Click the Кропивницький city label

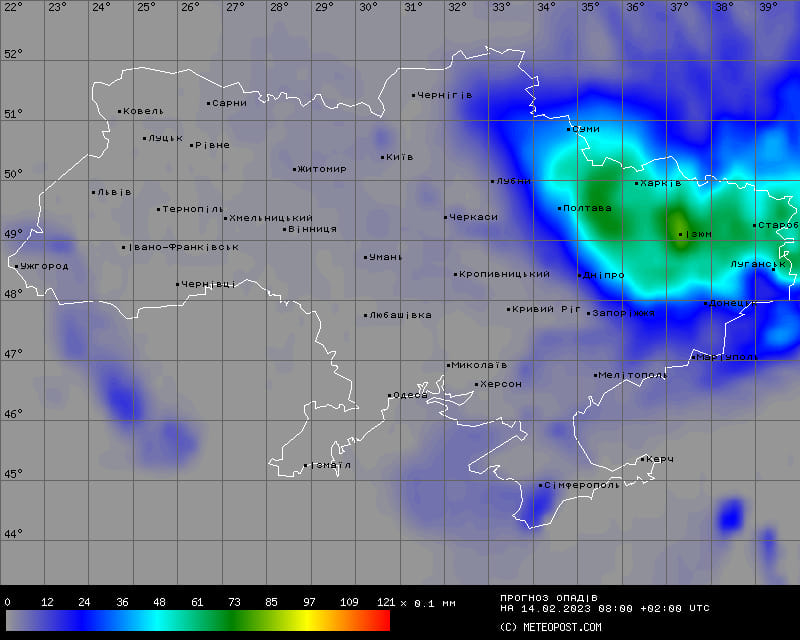pyautogui.click(x=504, y=274)
